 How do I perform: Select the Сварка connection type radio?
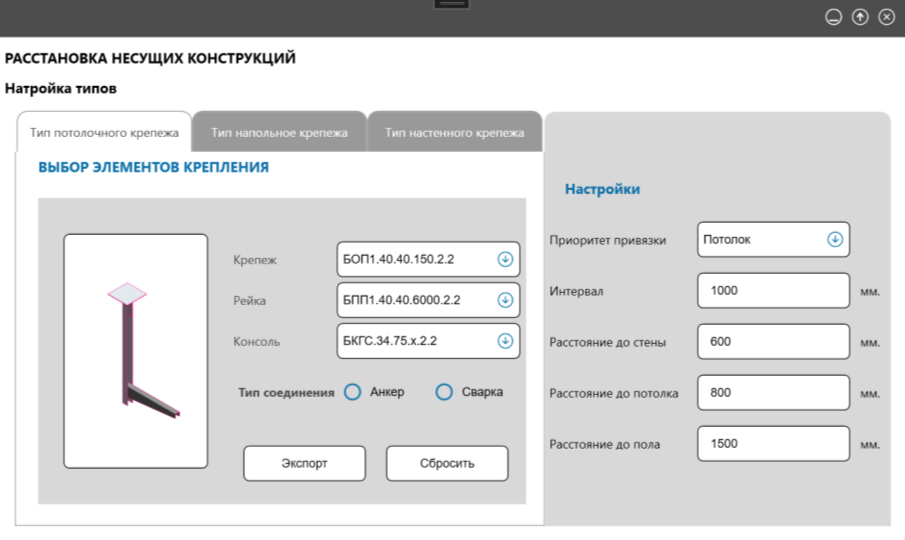[444, 392]
